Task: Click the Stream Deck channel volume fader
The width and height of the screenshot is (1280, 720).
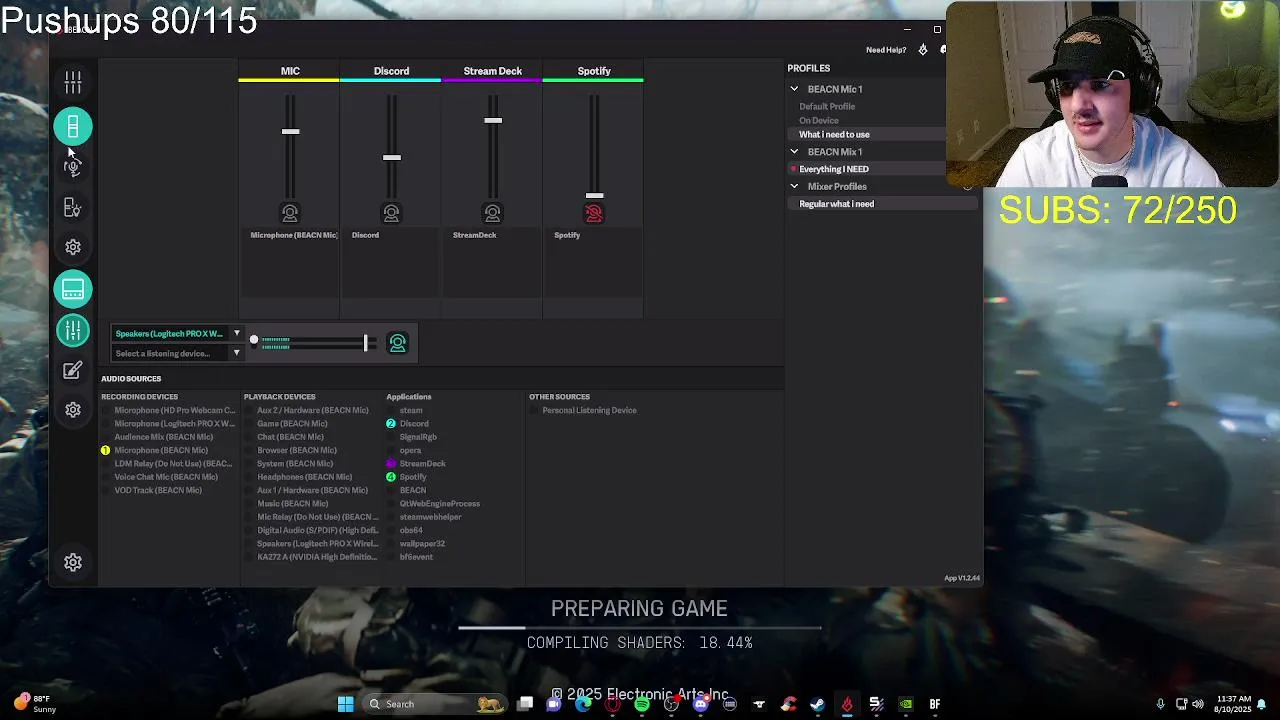Action: click(492, 120)
